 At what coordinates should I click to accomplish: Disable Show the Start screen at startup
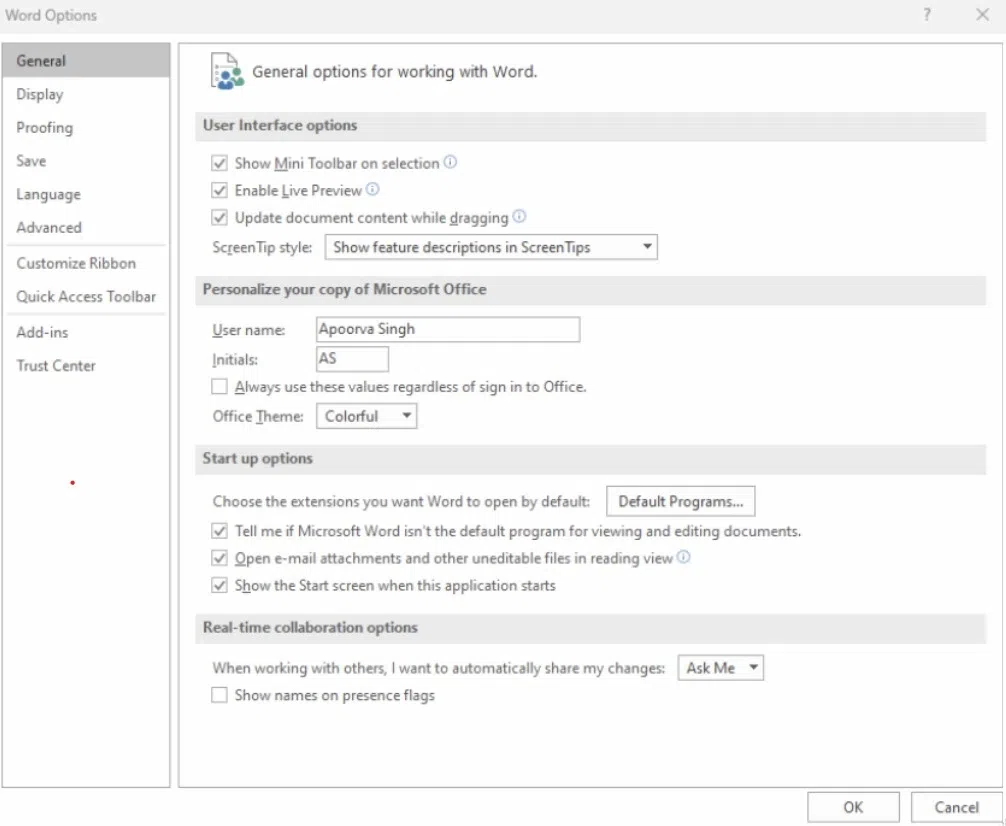pyautogui.click(x=219, y=585)
